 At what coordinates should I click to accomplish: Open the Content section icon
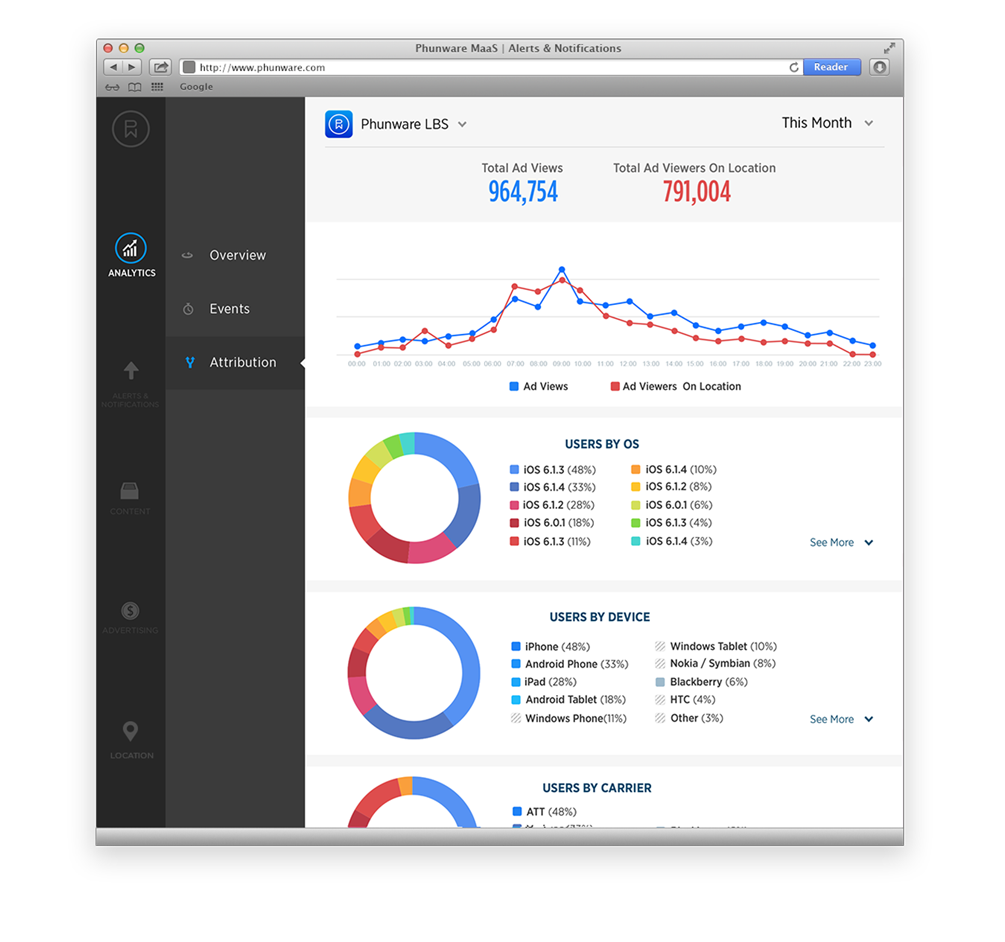(129, 491)
